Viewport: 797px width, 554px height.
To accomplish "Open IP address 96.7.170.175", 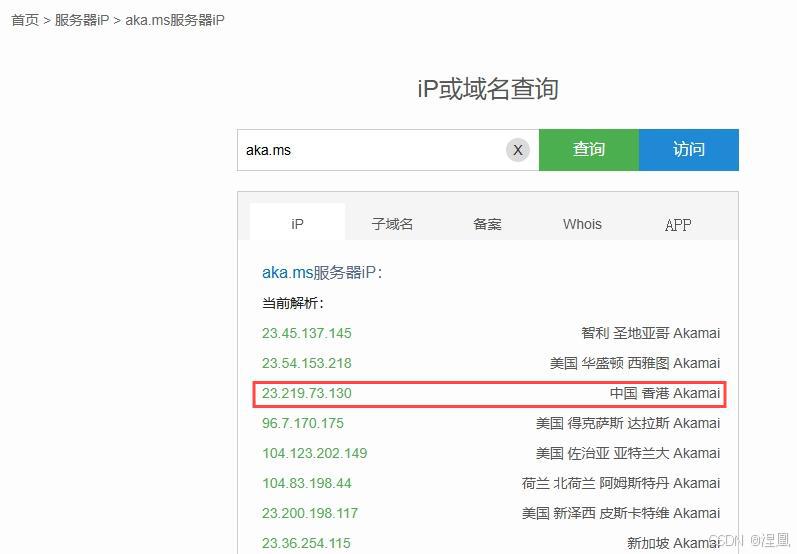I will coord(303,423).
